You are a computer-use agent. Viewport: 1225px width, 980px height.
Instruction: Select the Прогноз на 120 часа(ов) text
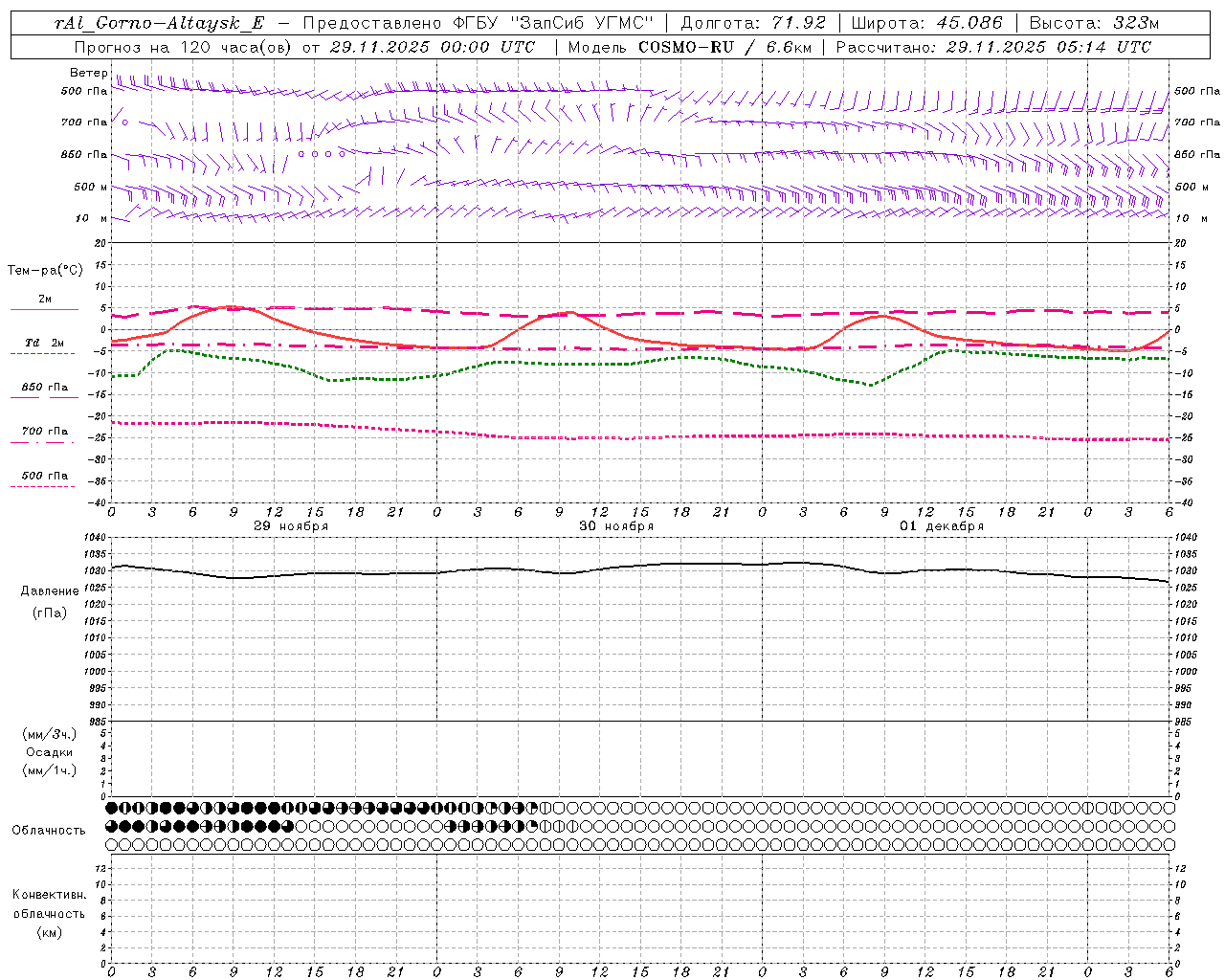point(184,47)
